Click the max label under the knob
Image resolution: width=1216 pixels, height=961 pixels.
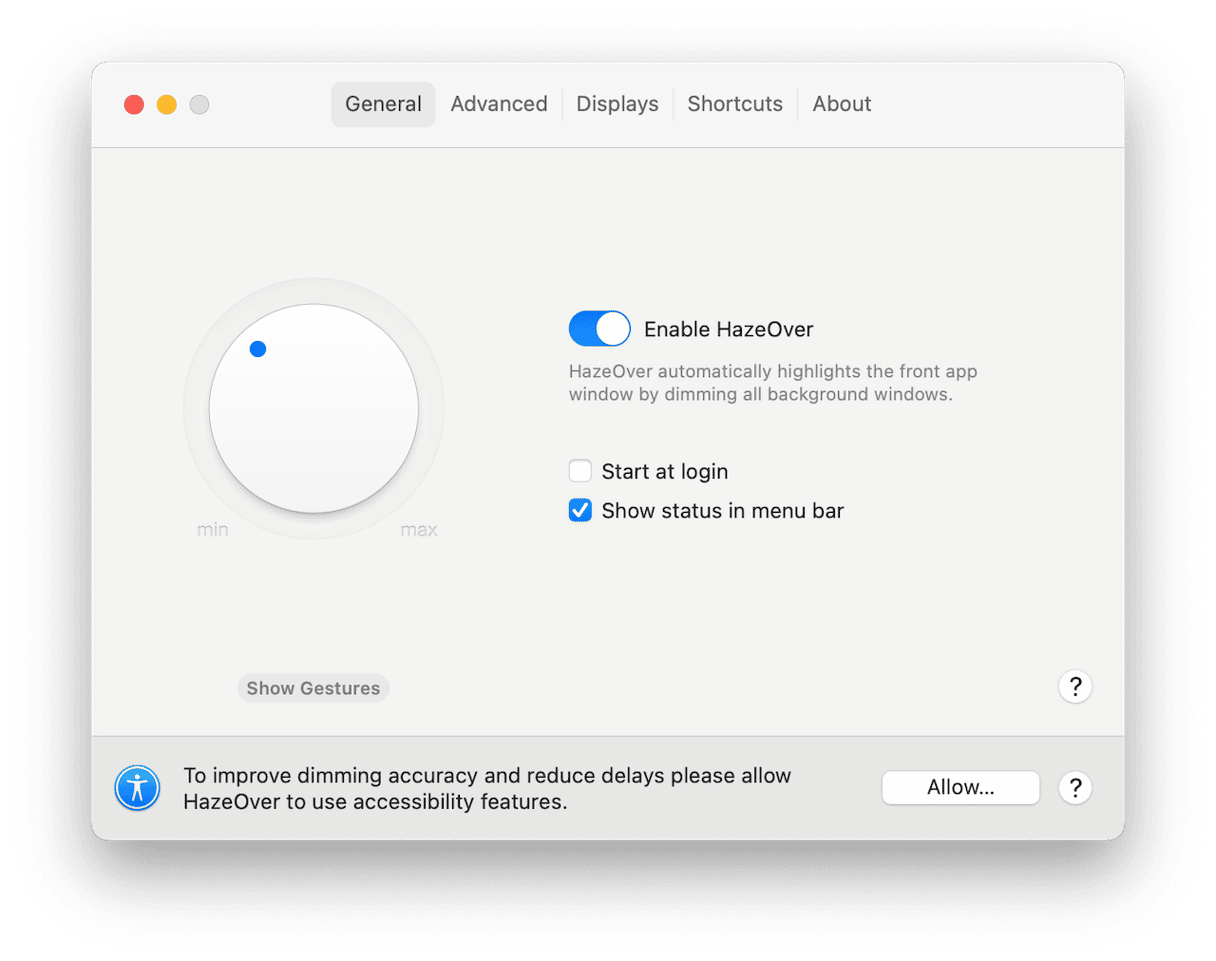419,530
